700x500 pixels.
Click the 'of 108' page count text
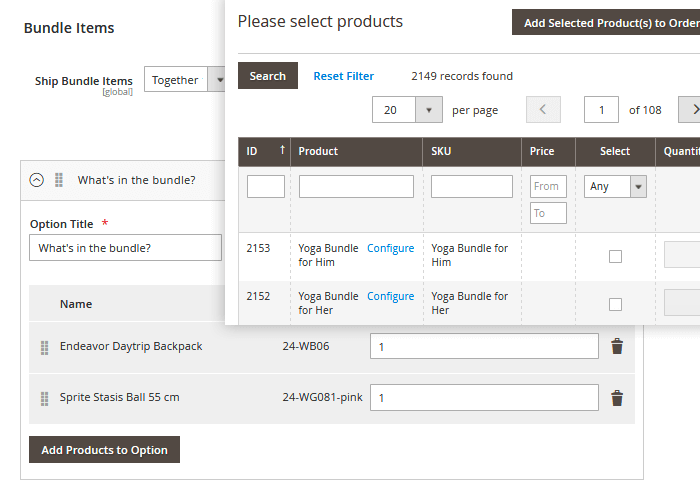(x=645, y=110)
